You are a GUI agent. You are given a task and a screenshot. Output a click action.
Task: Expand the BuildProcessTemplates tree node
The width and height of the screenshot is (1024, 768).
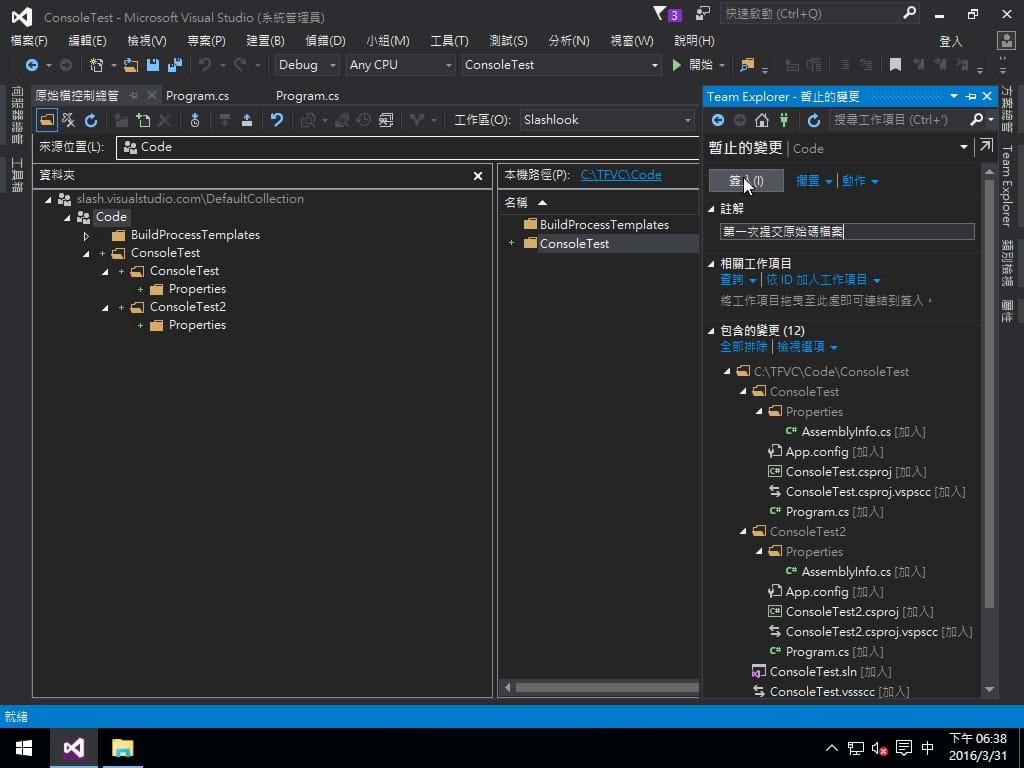point(86,236)
